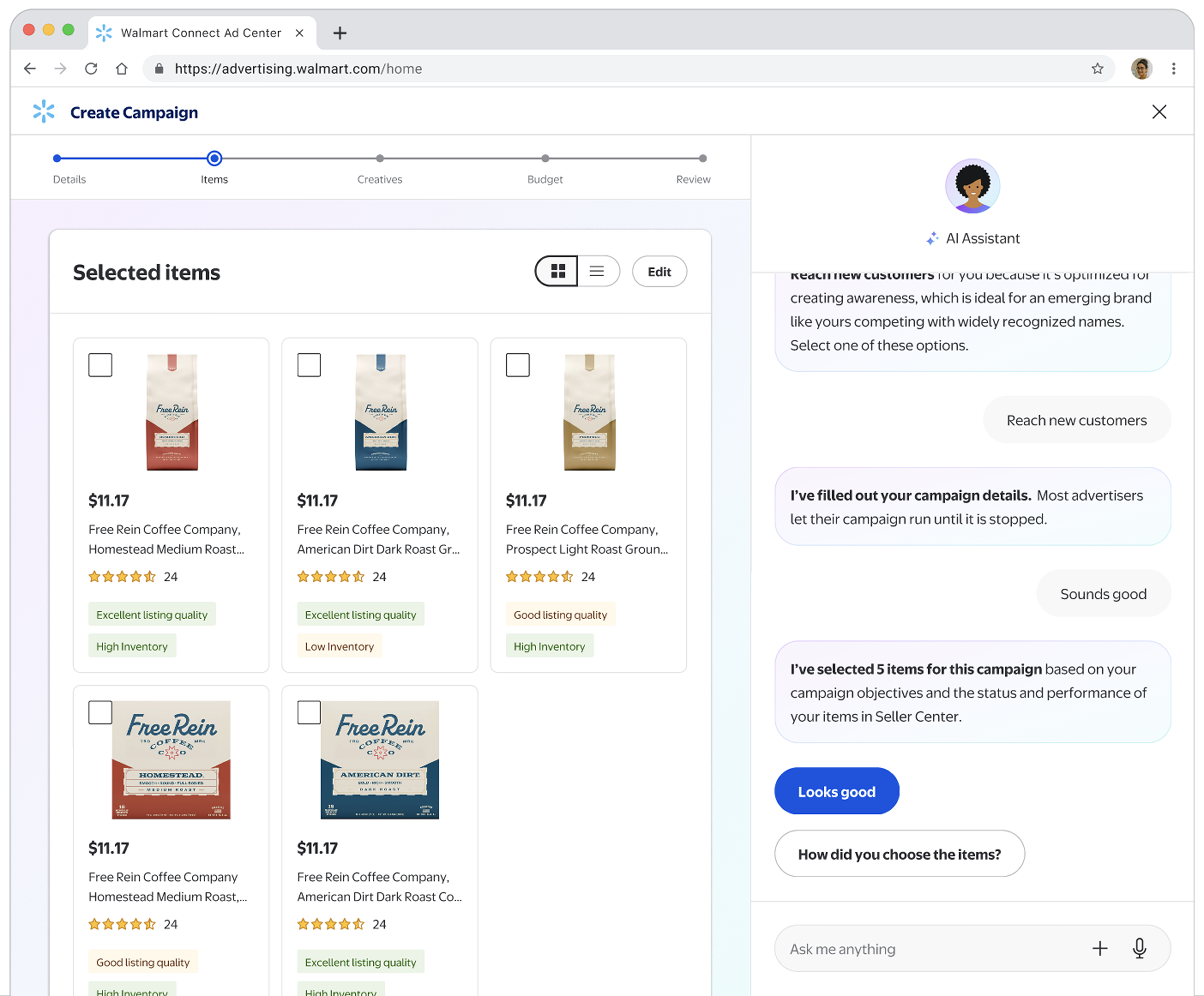Click the Budget step progress dot
Viewport: 1204px width, 996px height.
tap(545, 158)
